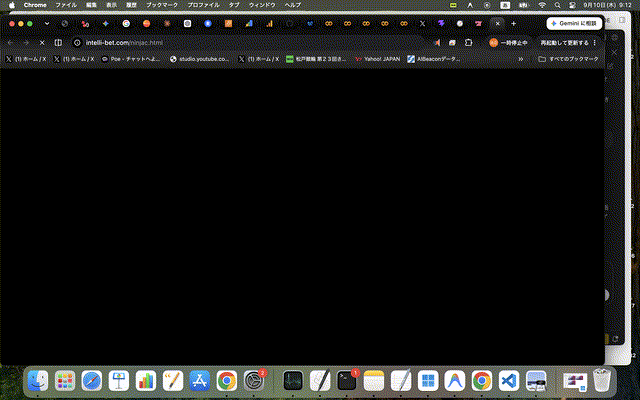Open the Extensions puzzle icon
This screenshot has height=400, width=640.
pyautogui.click(x=469, y=42)
